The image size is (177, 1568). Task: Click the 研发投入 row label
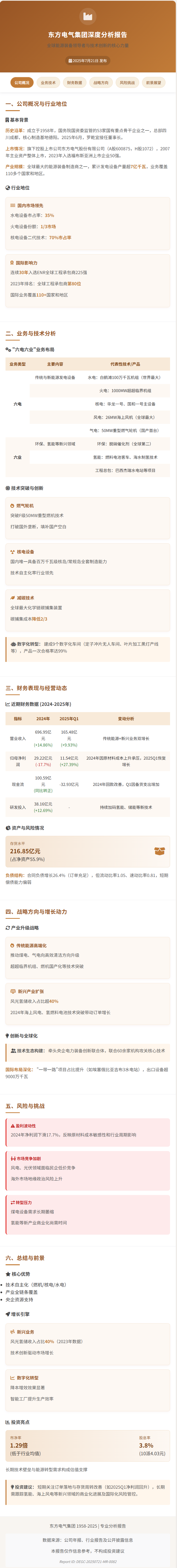[18, 807]
